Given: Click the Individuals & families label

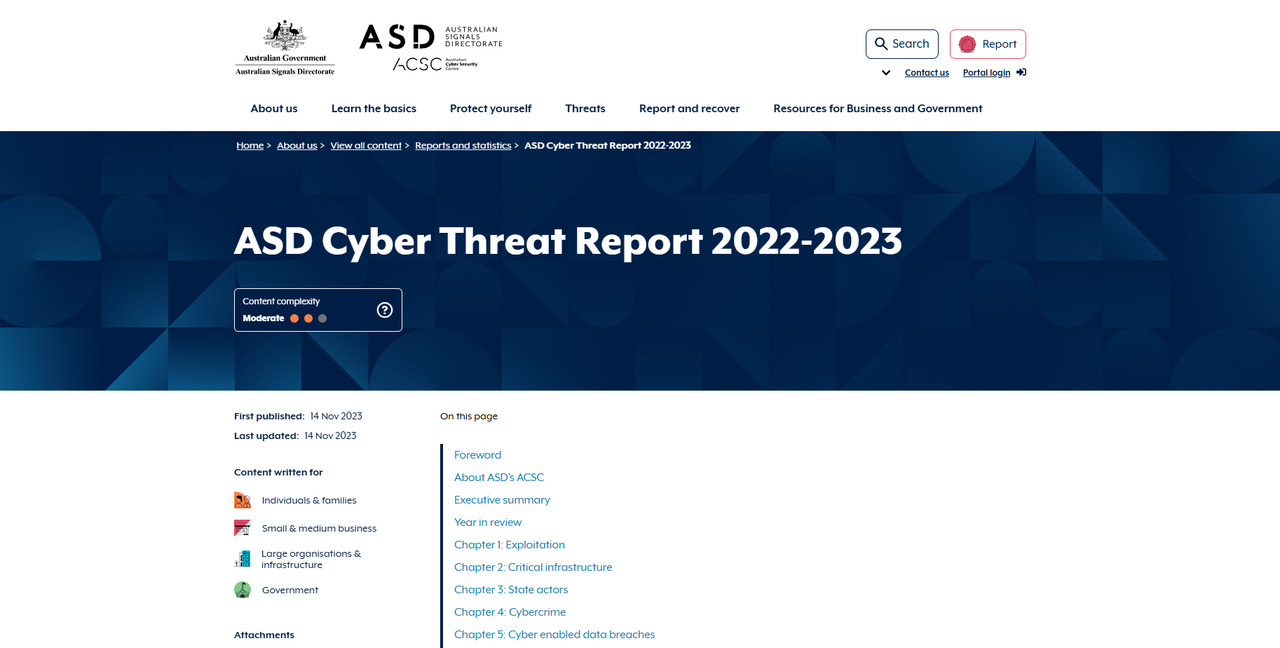Looking at the screenshot, I should coord(309,500).
